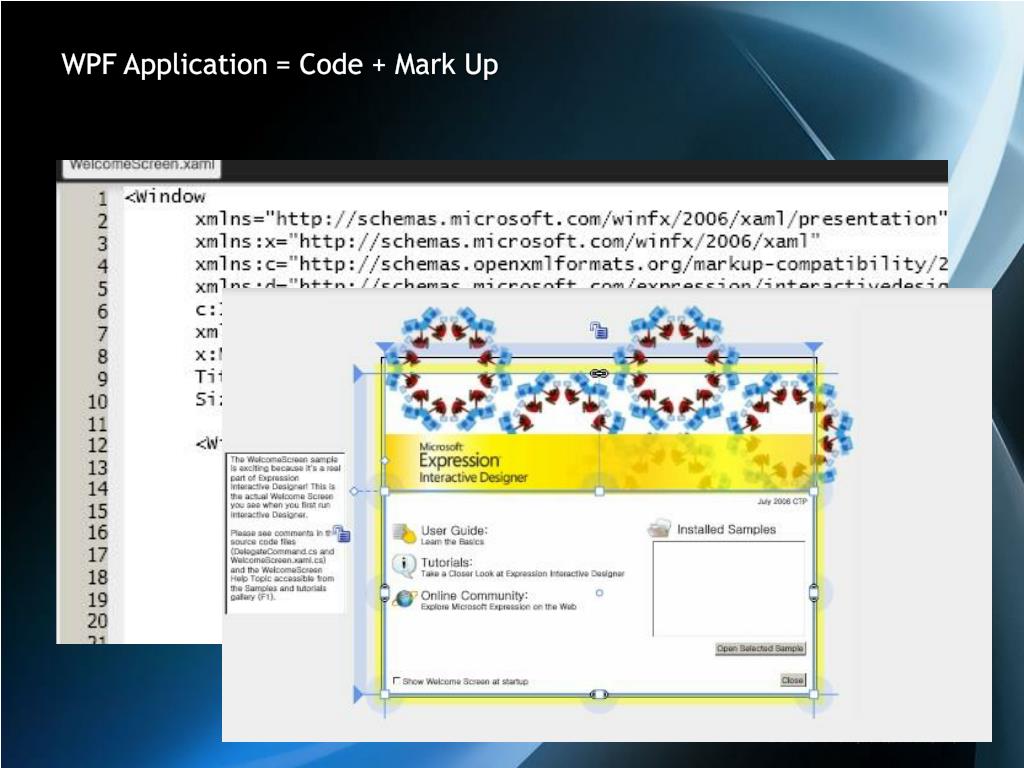The width and height of the screenshot is (1024, 768).
Task: Click the xmlns:x schema line in code
Action: click(507, 242)
